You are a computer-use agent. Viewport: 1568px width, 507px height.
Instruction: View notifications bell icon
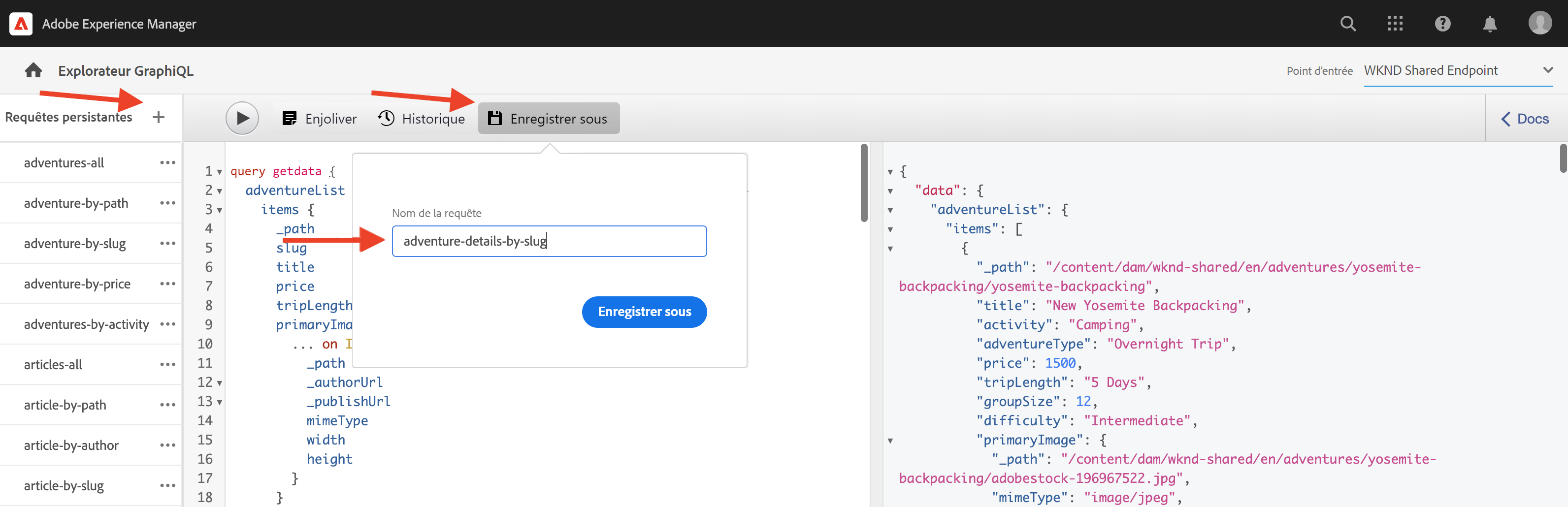pos(1490,24)
